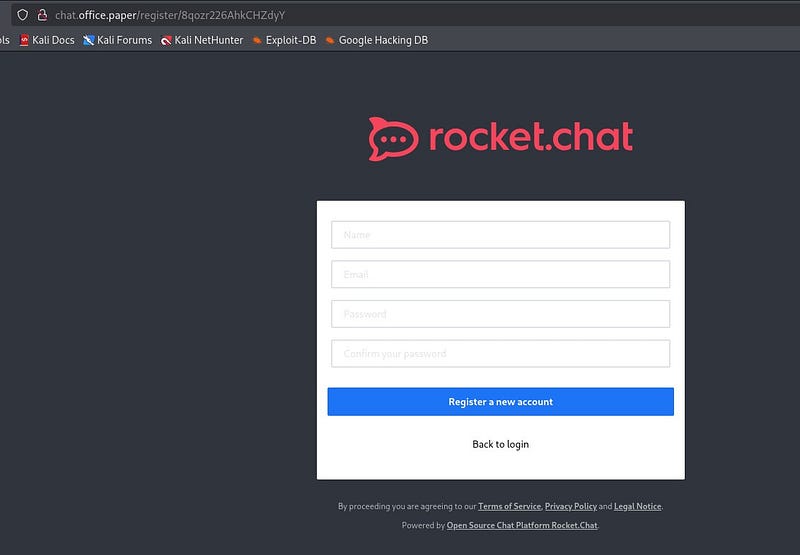Go back via Back to login
The width and height of the screenshot is (800, 555).
(500, 444)
